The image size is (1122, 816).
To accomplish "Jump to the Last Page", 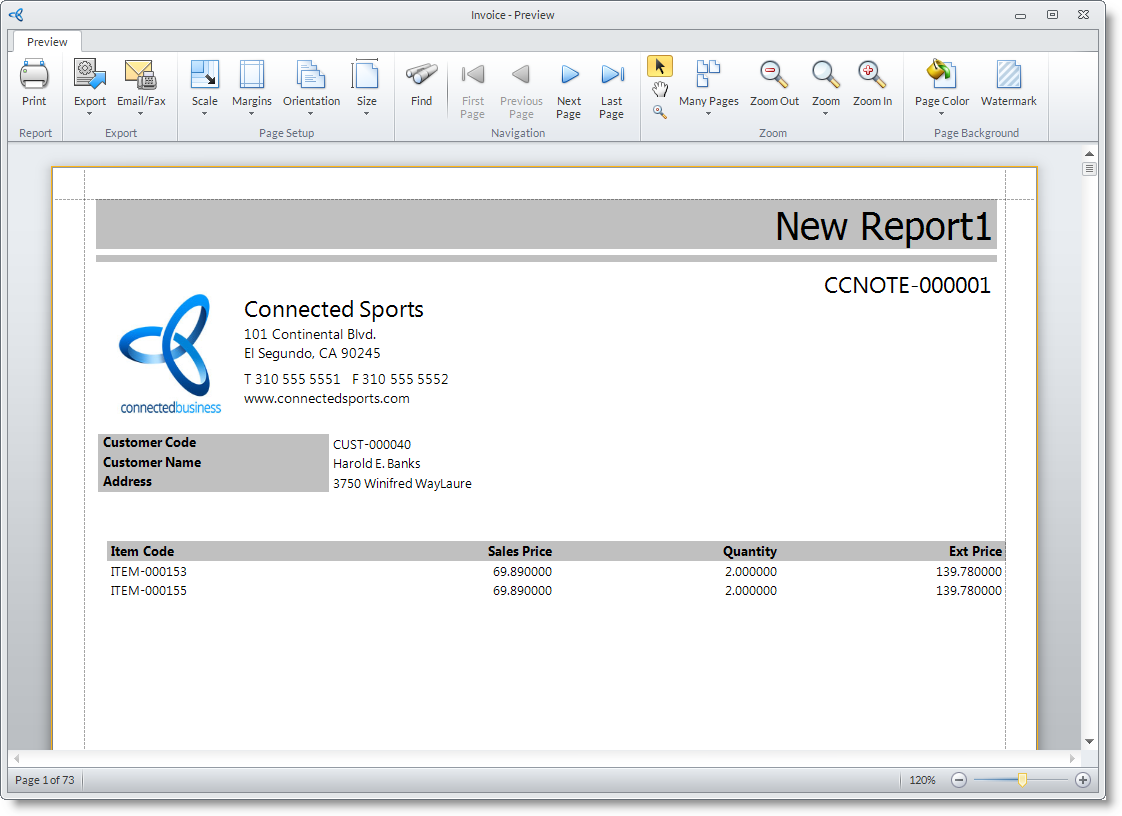I will tap(612, 76).
